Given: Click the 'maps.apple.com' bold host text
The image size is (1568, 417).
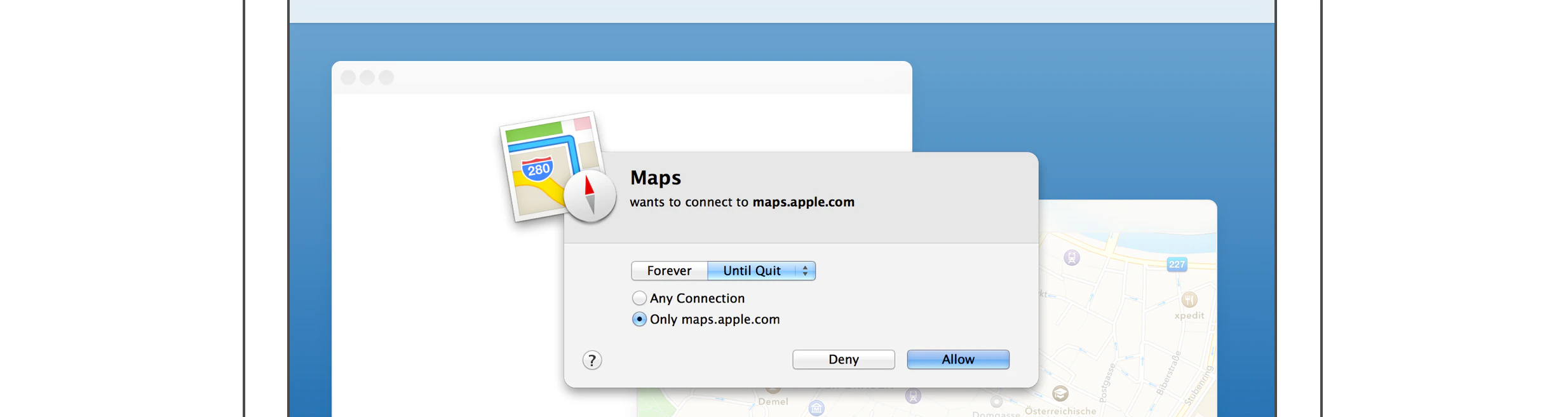Looking at the screenshot, I should tap(804, 202).
